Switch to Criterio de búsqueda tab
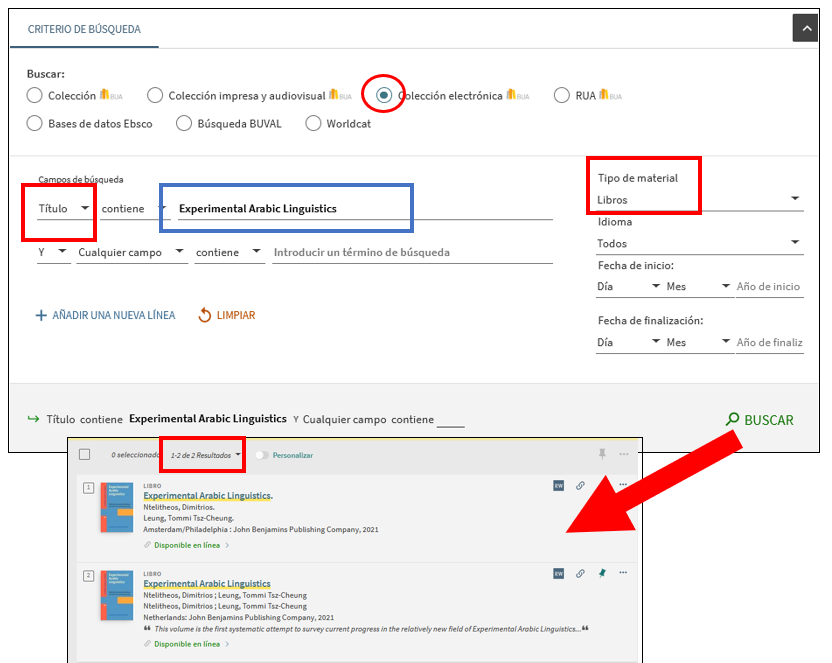Screen dimensions: 832x663 click(84, 29)
